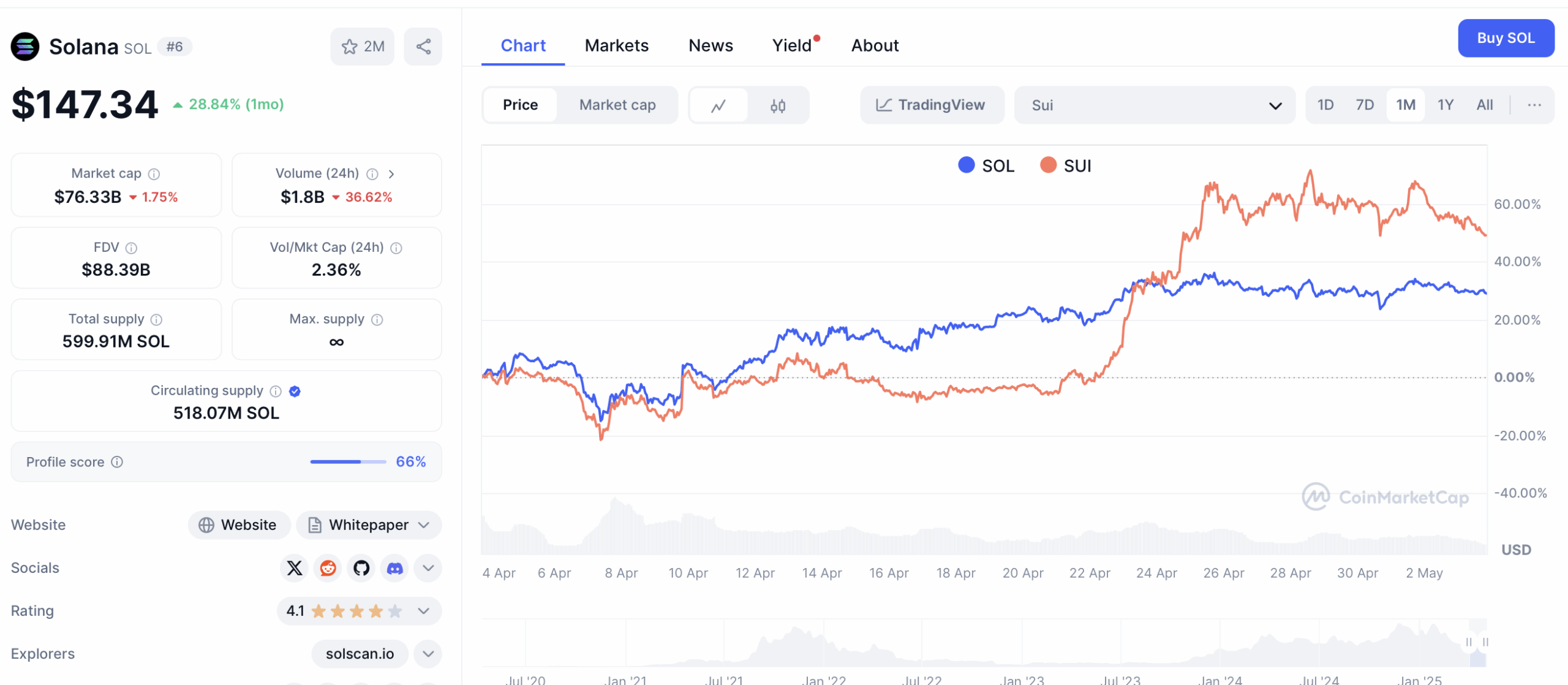Image resolution: width=1568 pixels, height=685 pixels.
Task: Click the $88.39B FDV value
Action: 116,270
